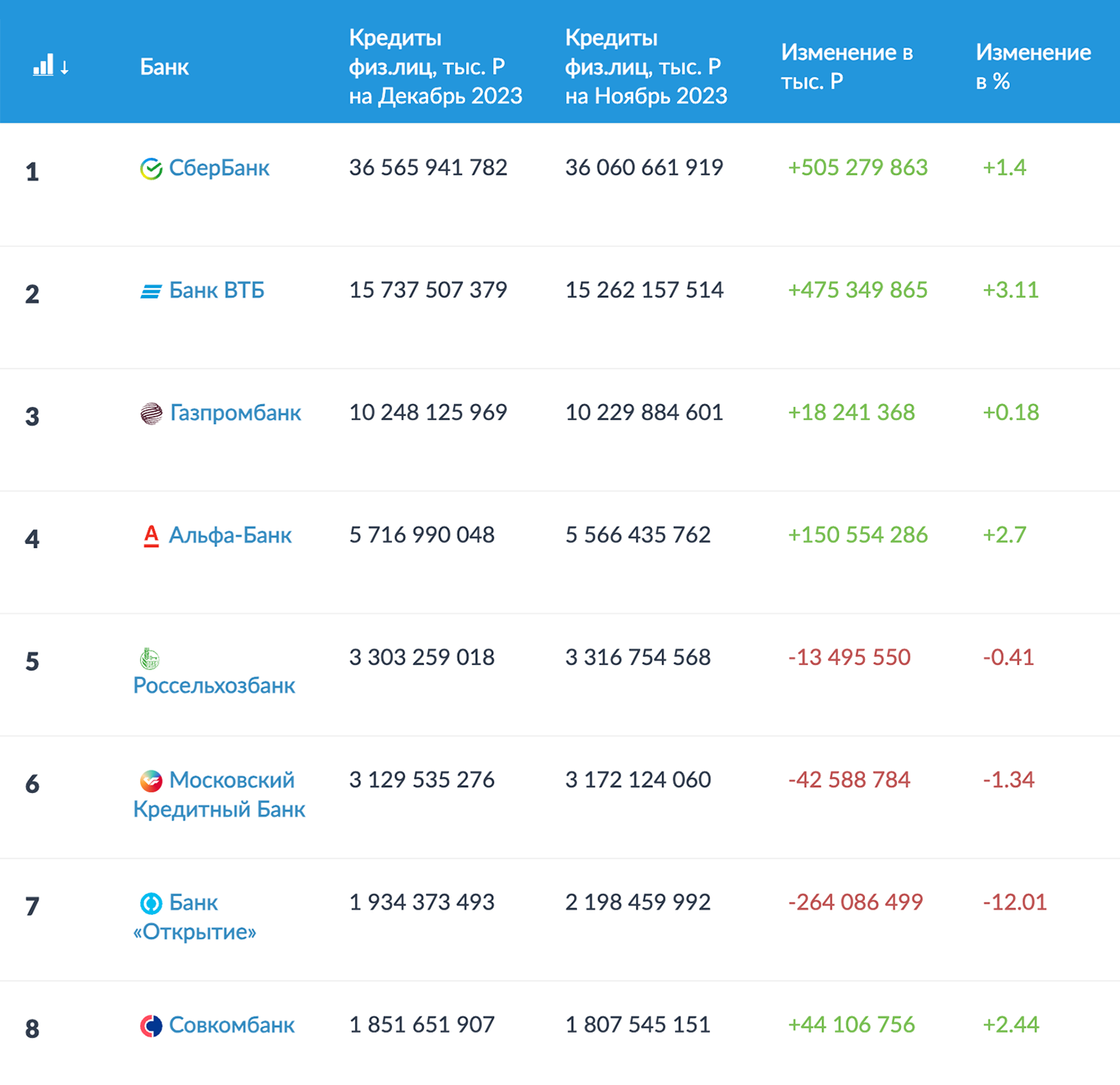
Task: Select the value 3 172 124 060
Action: [x=637, y=779]
